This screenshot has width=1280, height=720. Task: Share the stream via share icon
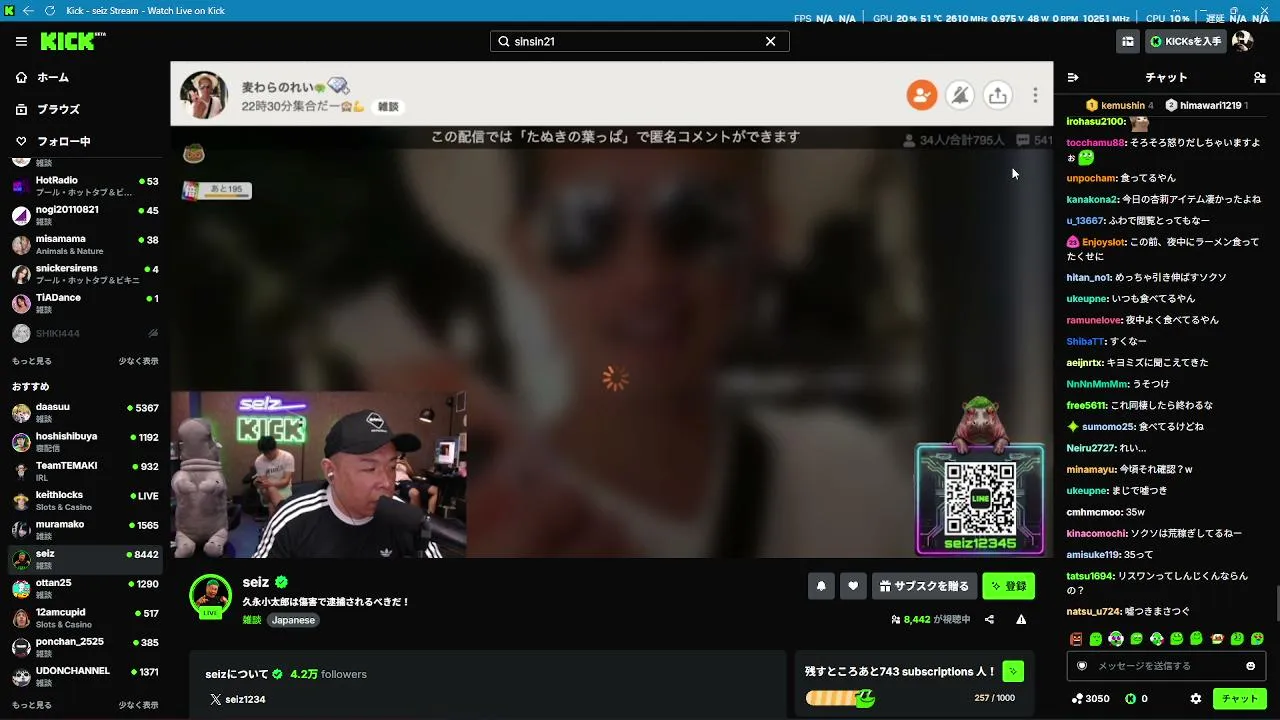989,620
